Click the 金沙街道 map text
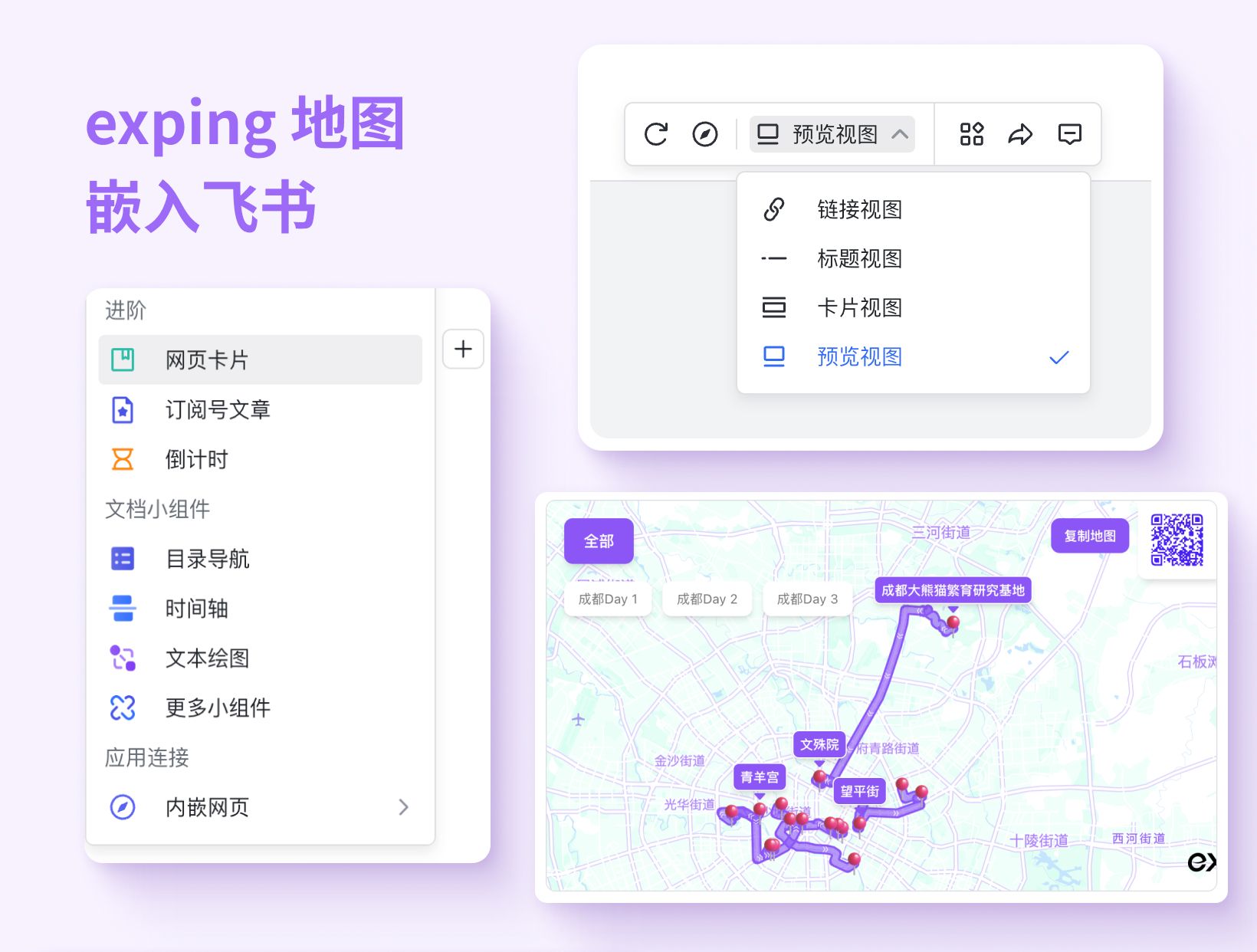 coord(679,760)
